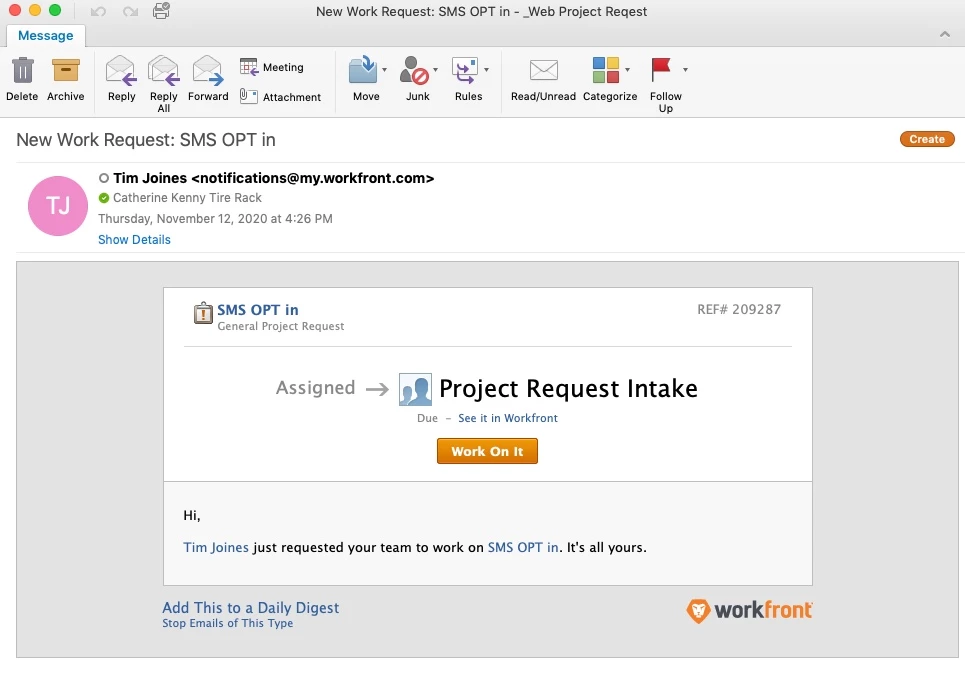Click the Project Request Intake team icon
Viewport: 965px width, 674px height.
(415, 389)
